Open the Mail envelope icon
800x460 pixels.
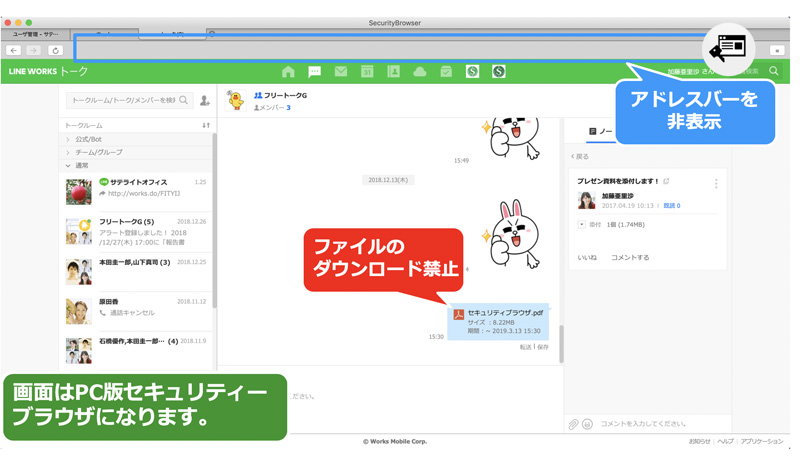(x=341, y=71)
